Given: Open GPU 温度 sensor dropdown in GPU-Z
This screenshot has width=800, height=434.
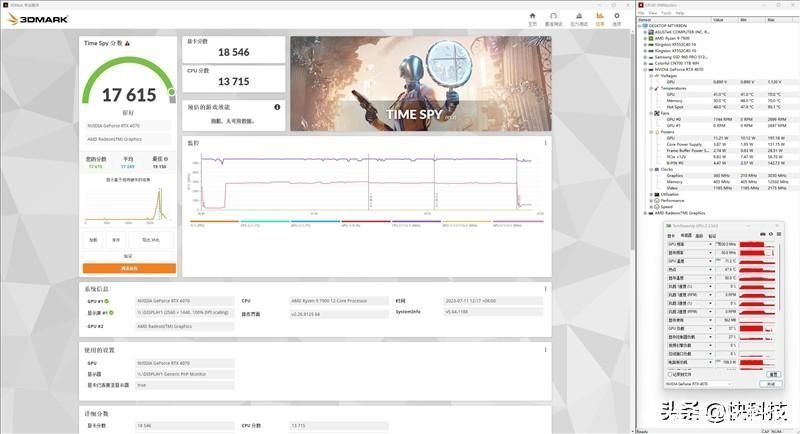Looking at the screenshot, I should click(710, 261).
